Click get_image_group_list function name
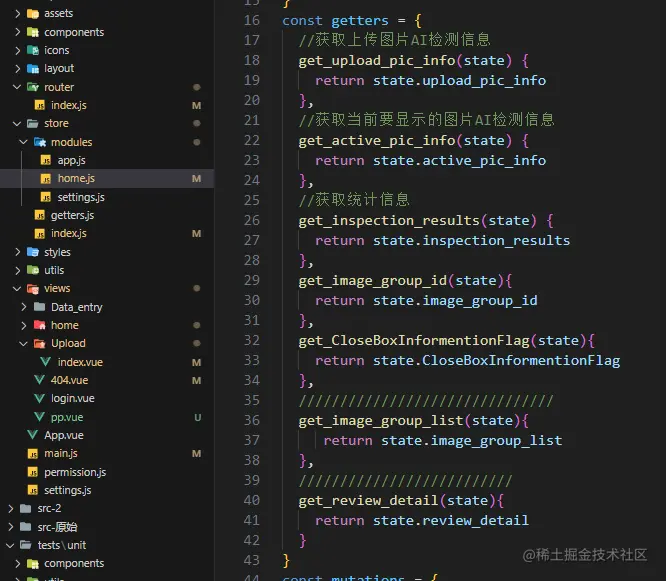666x581 pixels. coord(381,420)
